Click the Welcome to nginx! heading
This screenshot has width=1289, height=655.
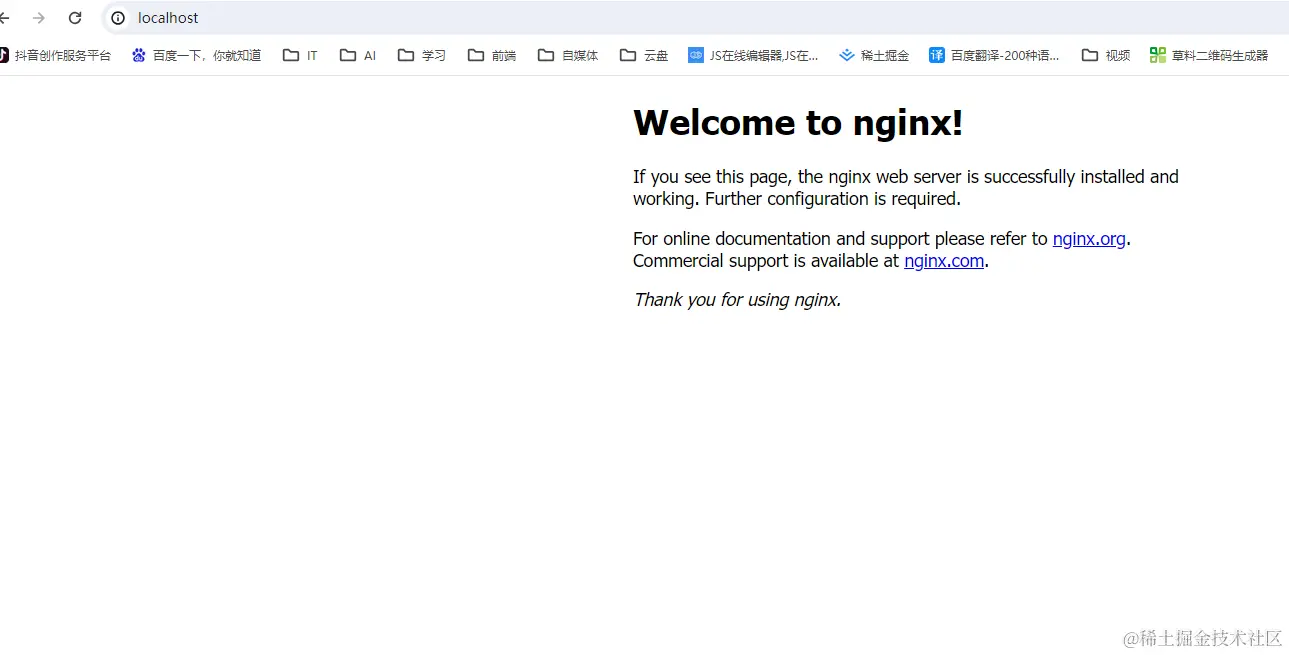(x=798, y=123)
